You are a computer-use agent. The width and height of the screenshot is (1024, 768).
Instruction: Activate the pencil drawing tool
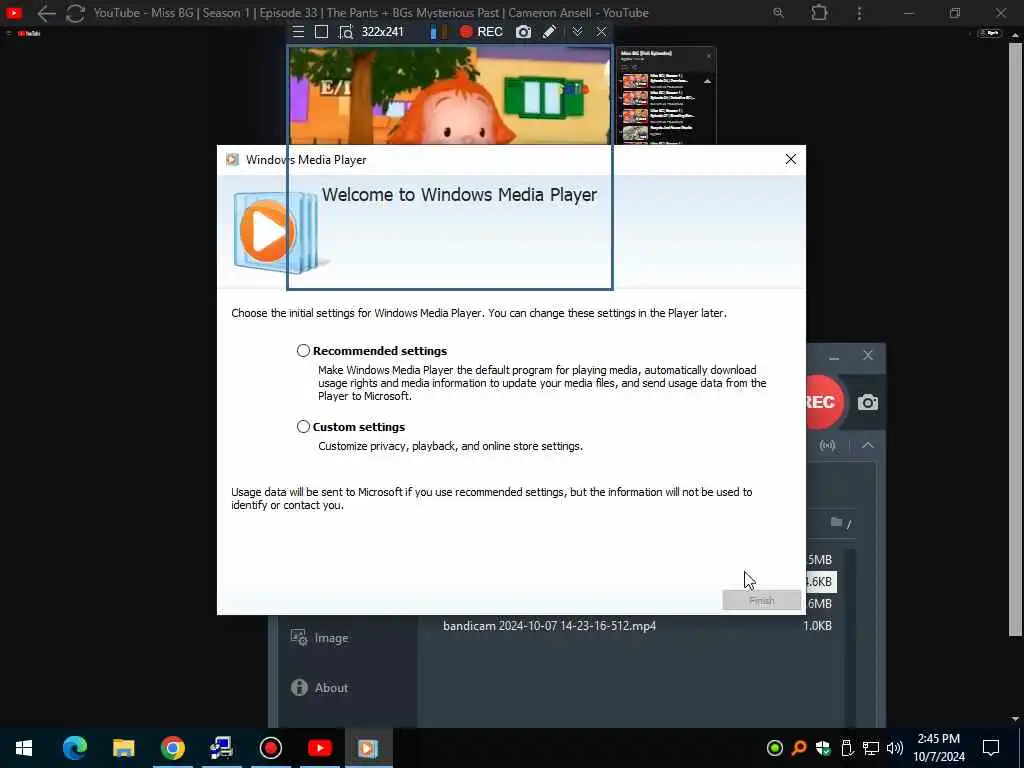click(x=550, y=32)
